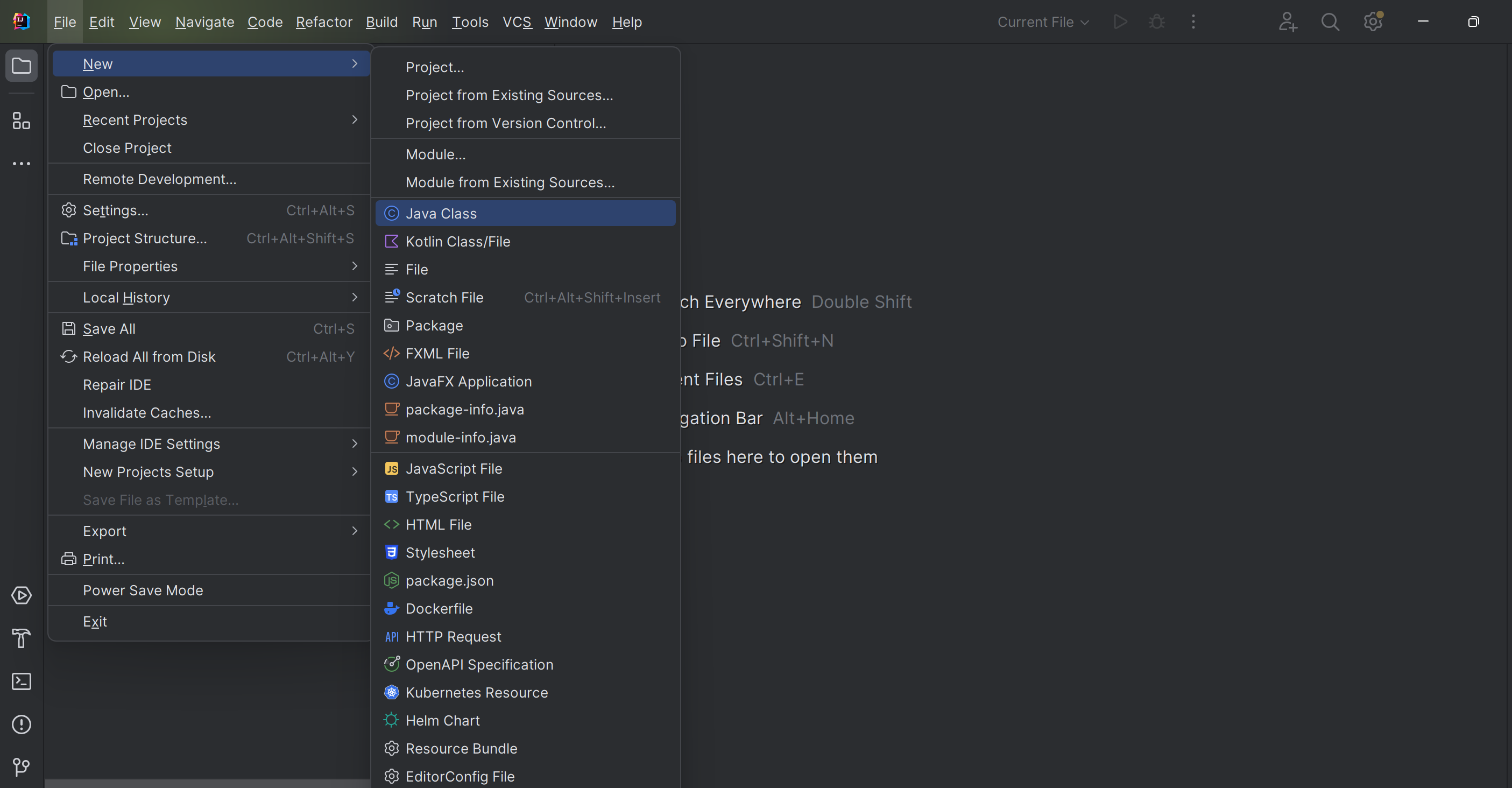Expand the Manage IDE Settings submenu
Screen dimensions: 1512x788
211,444
